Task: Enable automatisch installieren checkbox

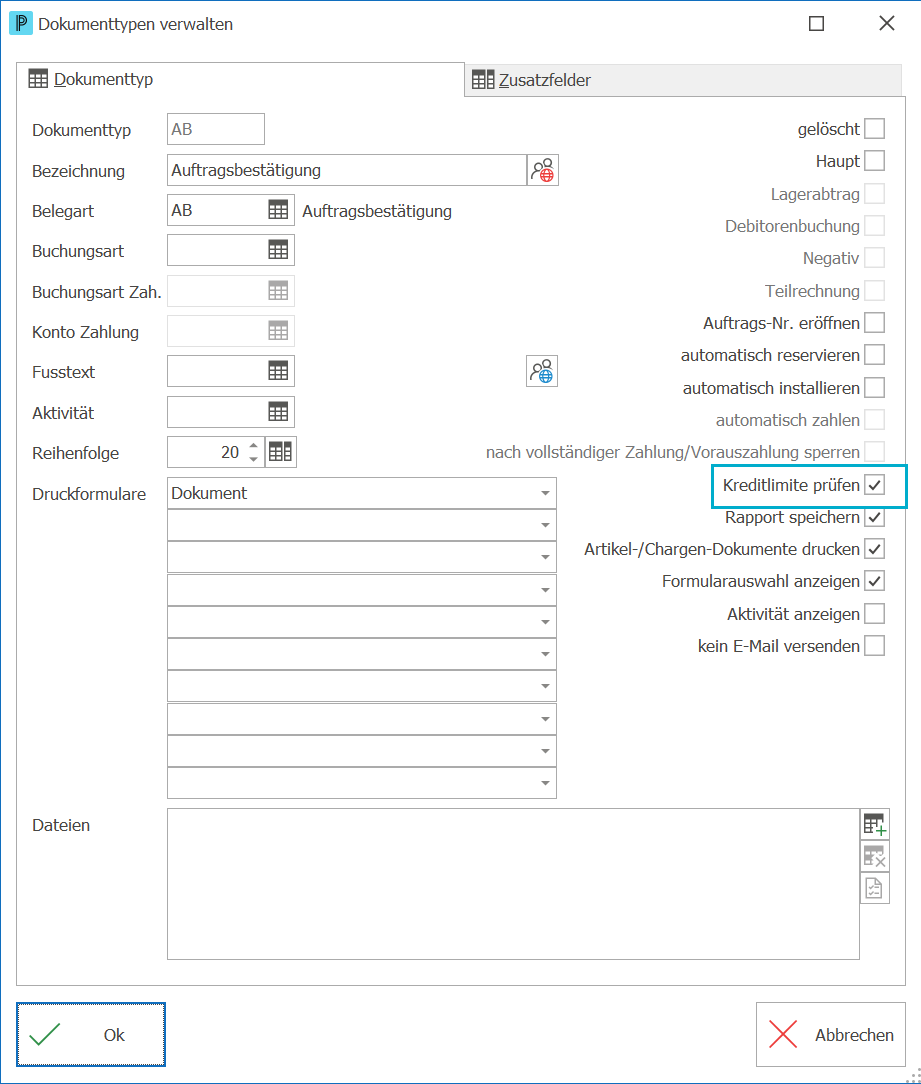Action: (875, 388)
